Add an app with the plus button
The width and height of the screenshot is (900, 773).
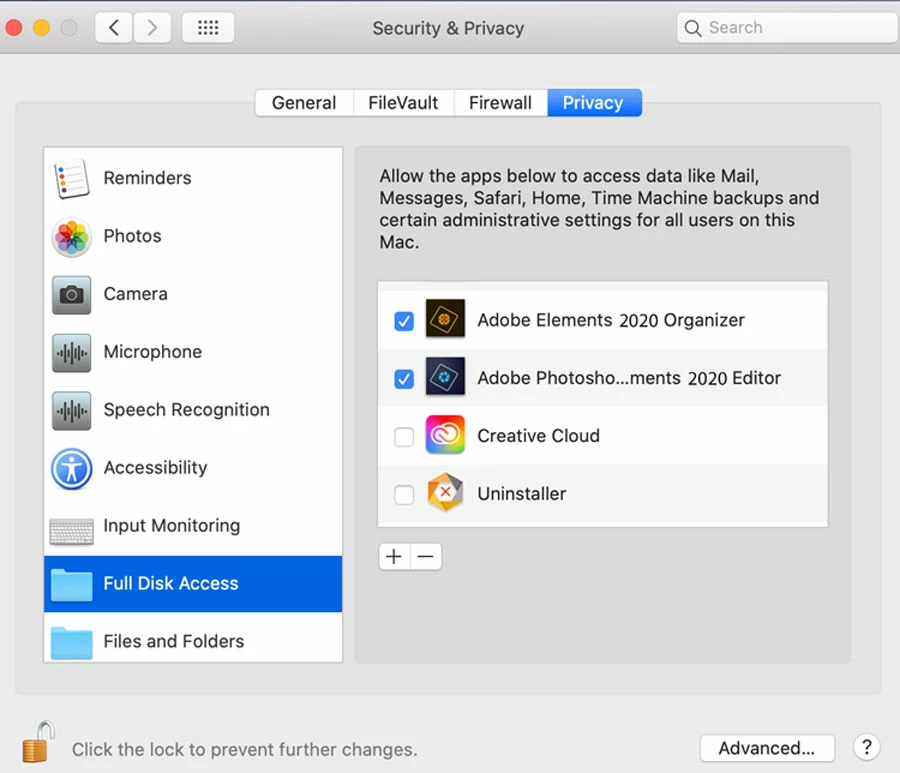[x=394, y=557]
